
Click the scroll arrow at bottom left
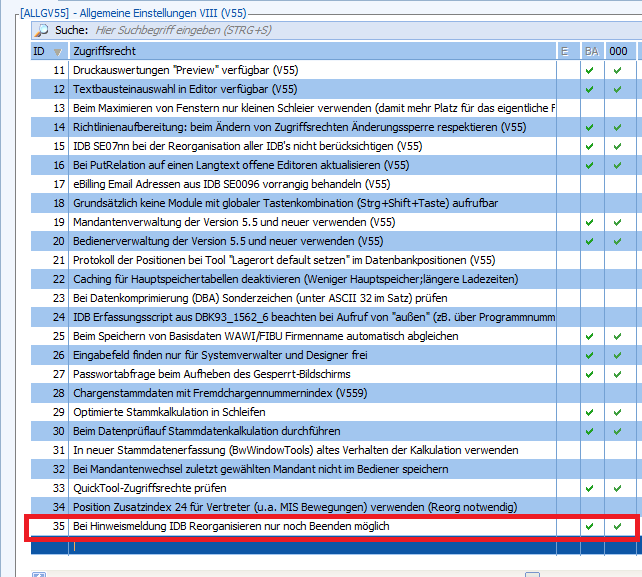(x=39, y=573)
